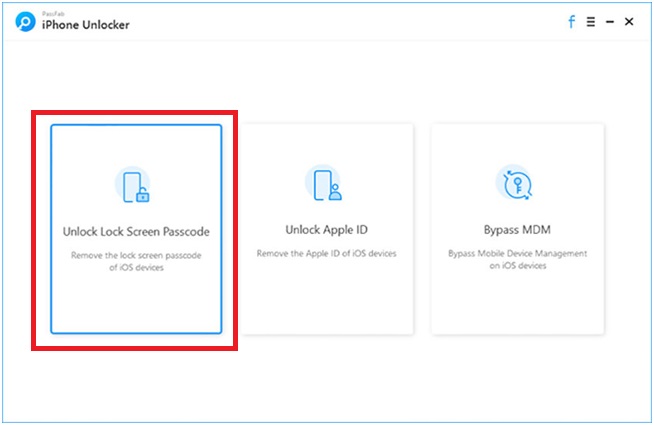654x425 pixels.
Task: Select the Unlock Apple ID title
Action: [327, 230]
